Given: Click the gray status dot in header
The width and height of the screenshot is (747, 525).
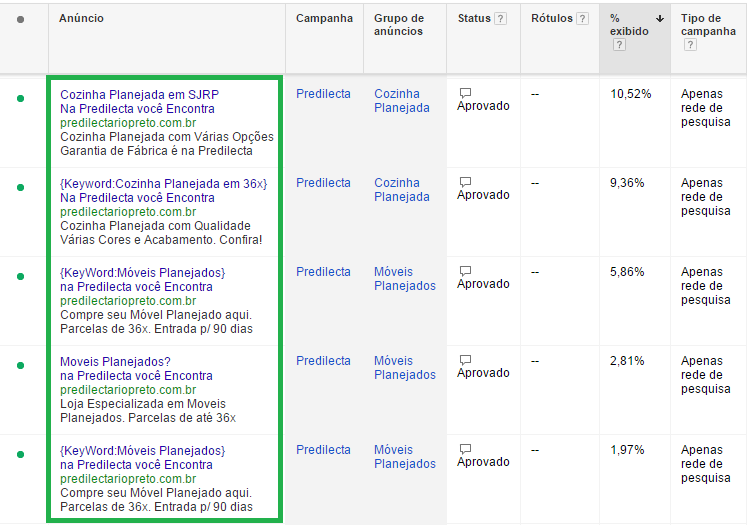Looking at the screenshot, I should tap(20, 20).
